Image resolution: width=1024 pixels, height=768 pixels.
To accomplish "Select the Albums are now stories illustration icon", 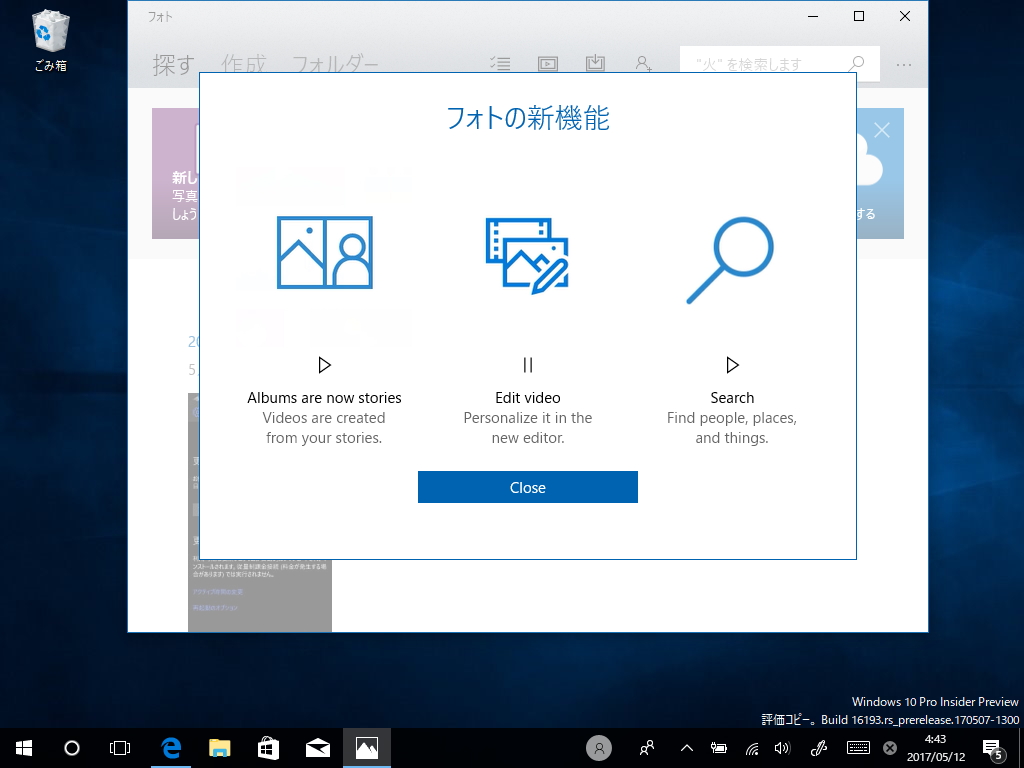I will pyautogui.click(x=324, y=253).
